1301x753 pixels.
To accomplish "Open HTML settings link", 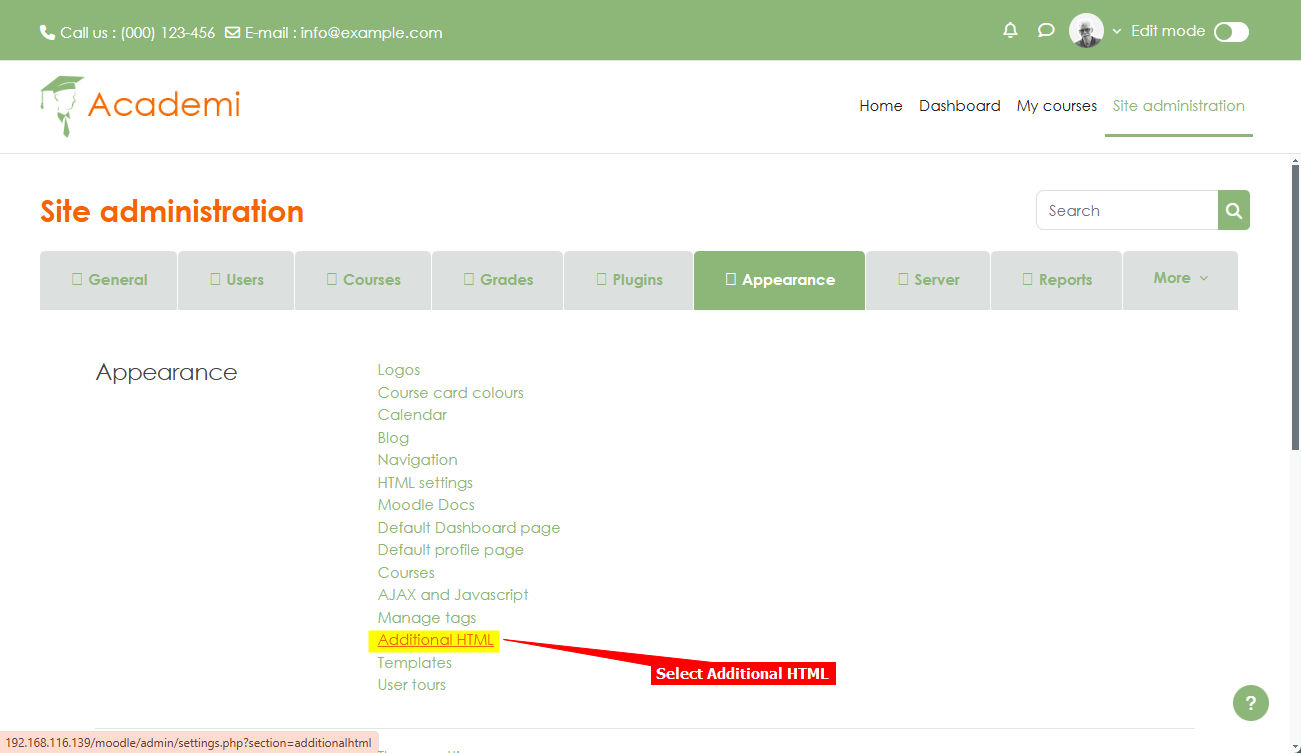I will coord(425,483).
